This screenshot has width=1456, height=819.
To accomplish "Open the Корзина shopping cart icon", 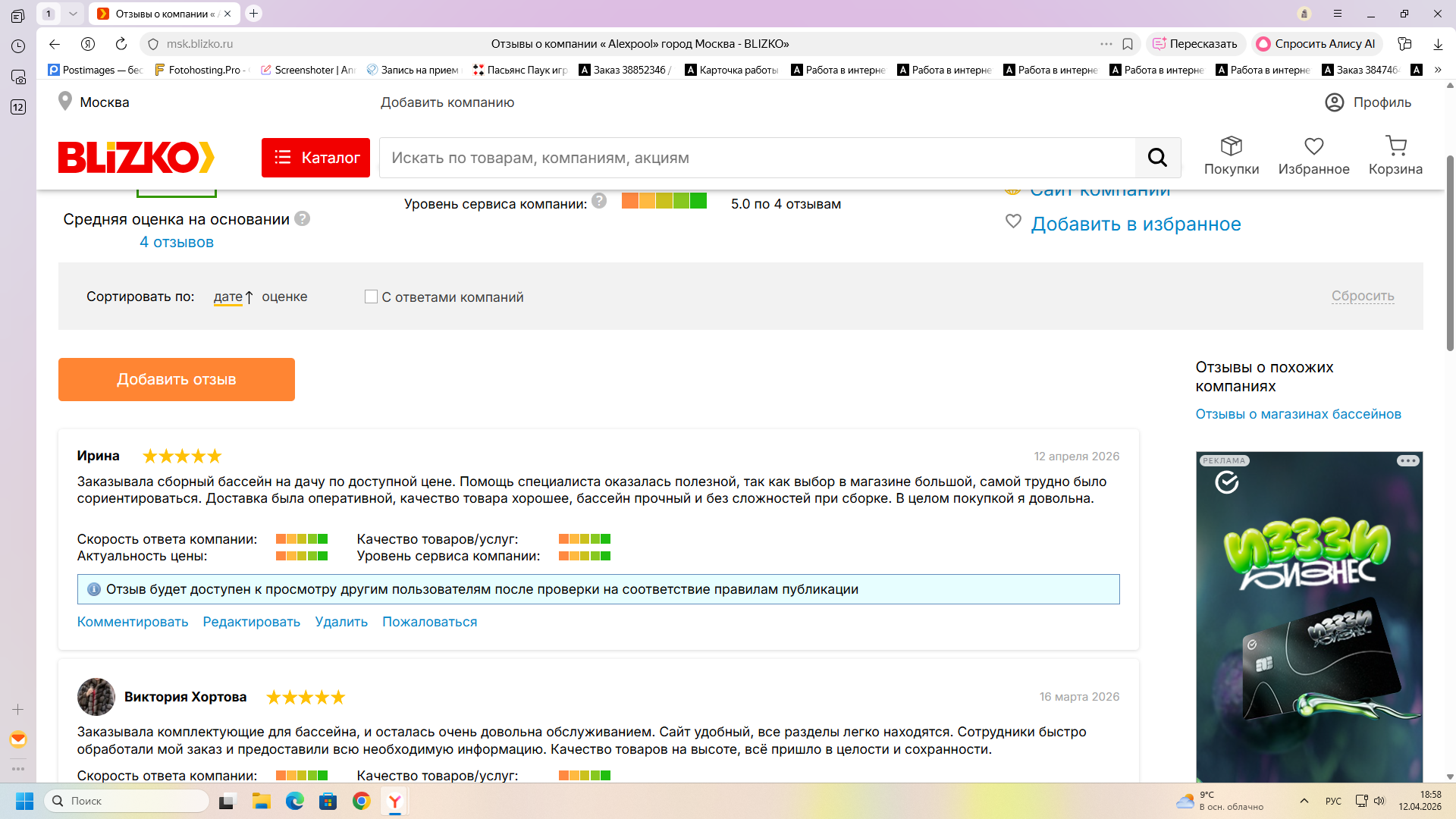I will [1395, 146].
